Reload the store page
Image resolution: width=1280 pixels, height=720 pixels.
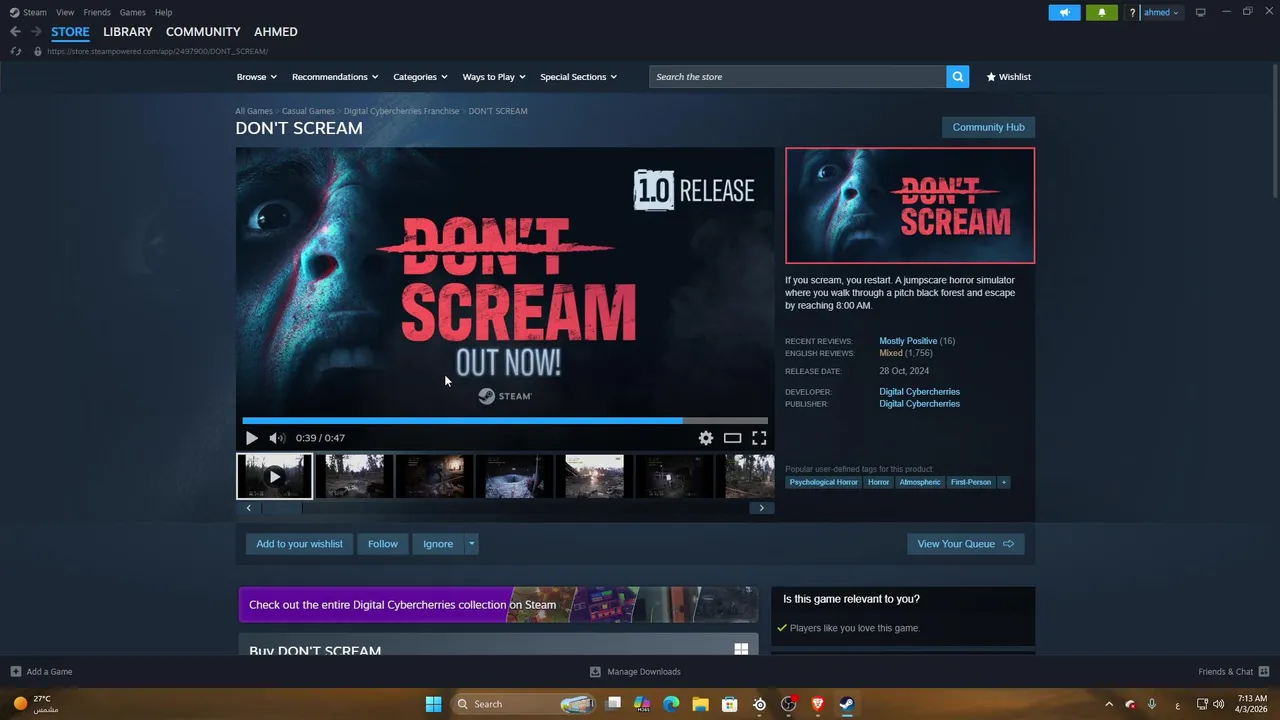pos(15,51)
